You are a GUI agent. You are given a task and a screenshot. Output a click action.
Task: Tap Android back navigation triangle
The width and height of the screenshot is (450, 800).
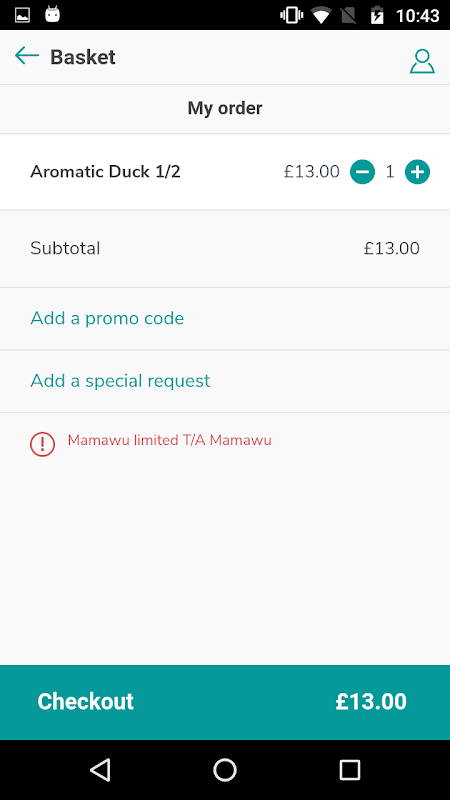(x=100, y=769)
